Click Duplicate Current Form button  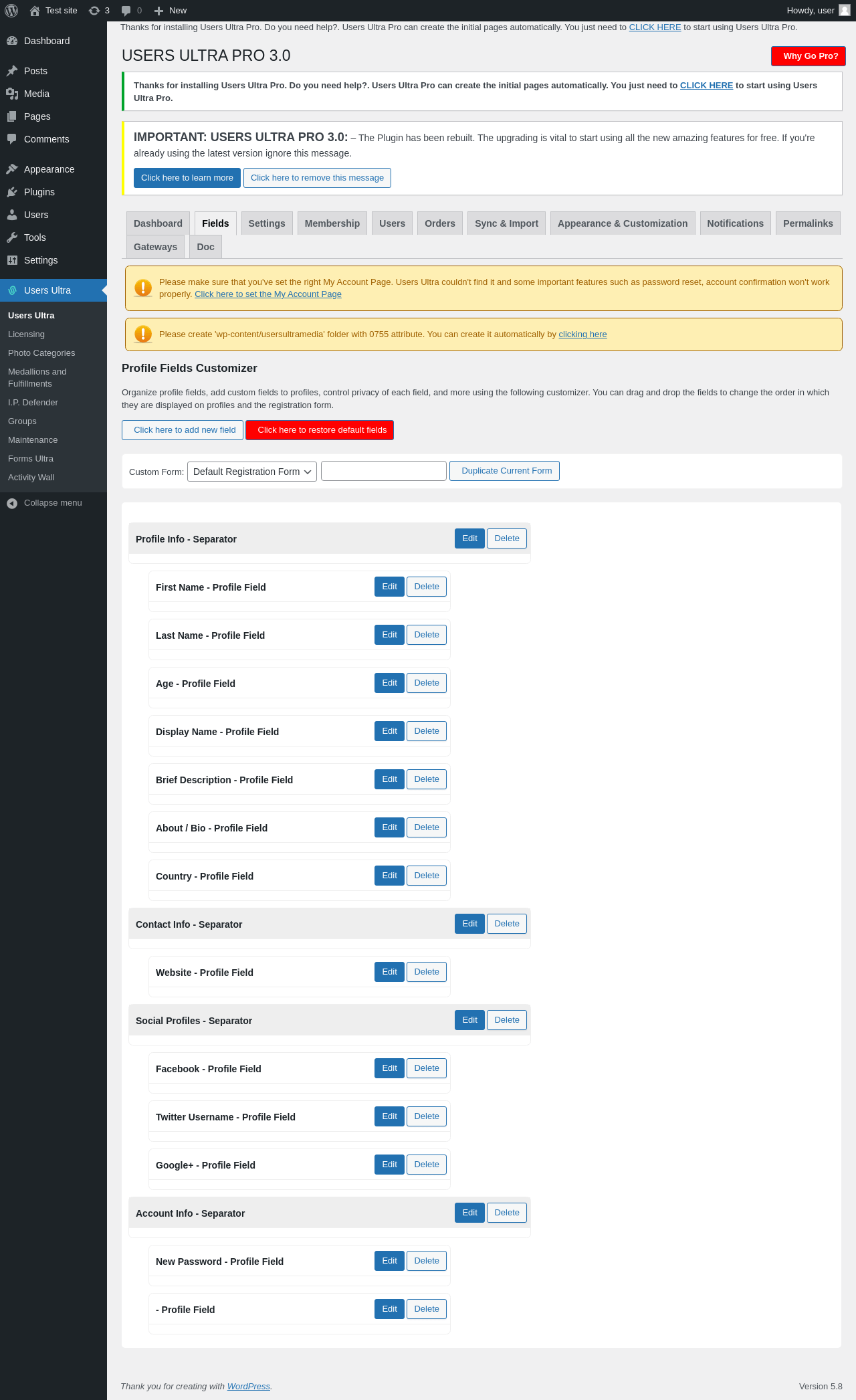[x=504, y=471]
